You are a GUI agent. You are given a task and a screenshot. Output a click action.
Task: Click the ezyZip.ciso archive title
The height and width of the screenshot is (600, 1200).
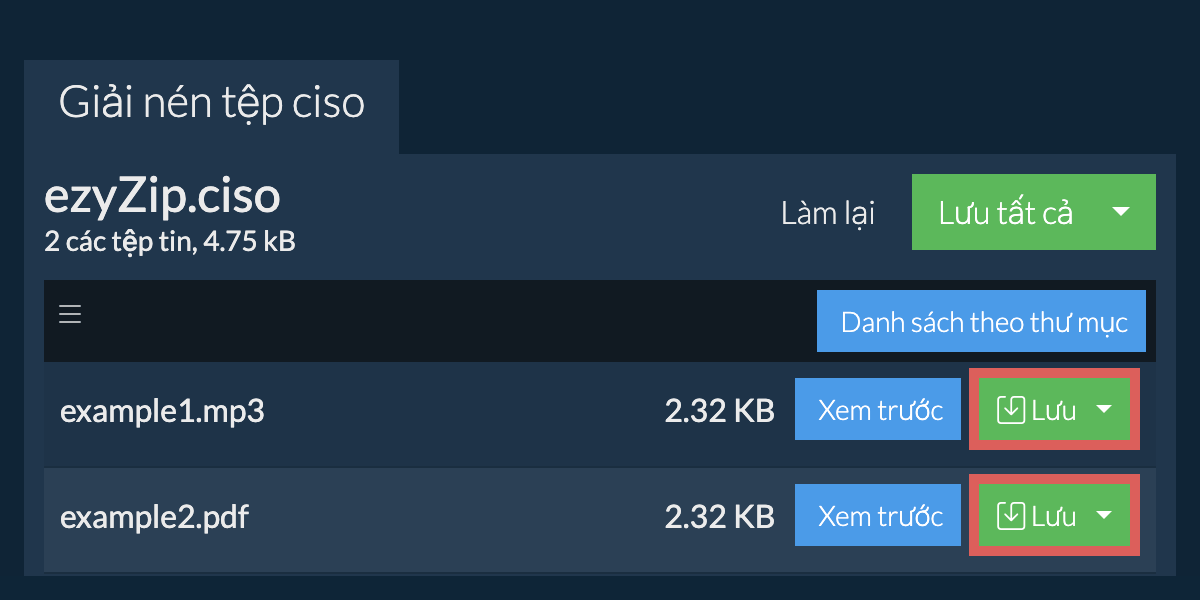pyautogui.click(x=162, y=197)
